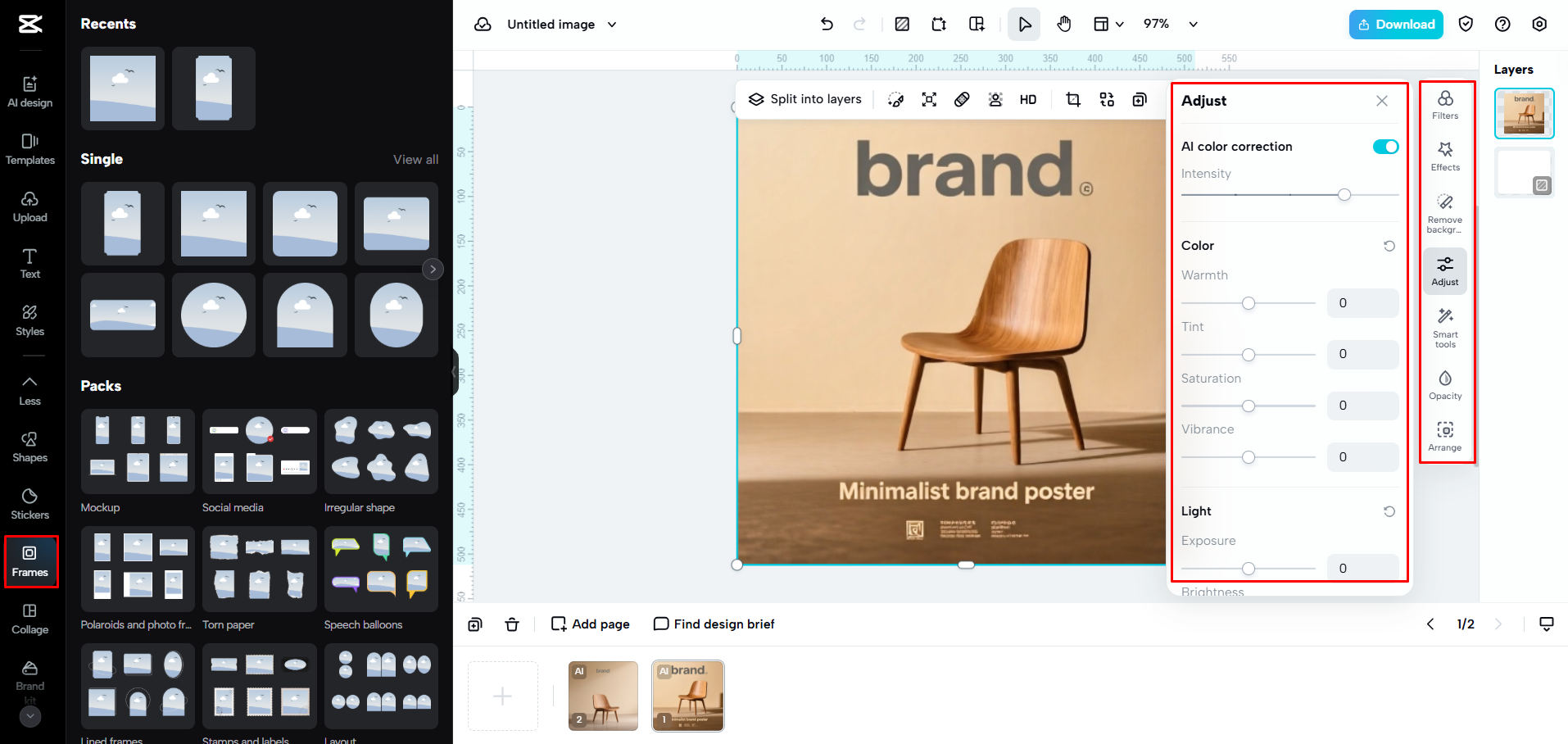Select the Hand pan tool
Image resolution: width=1568 pixels, height=744 pixels.
(1064, 24)
